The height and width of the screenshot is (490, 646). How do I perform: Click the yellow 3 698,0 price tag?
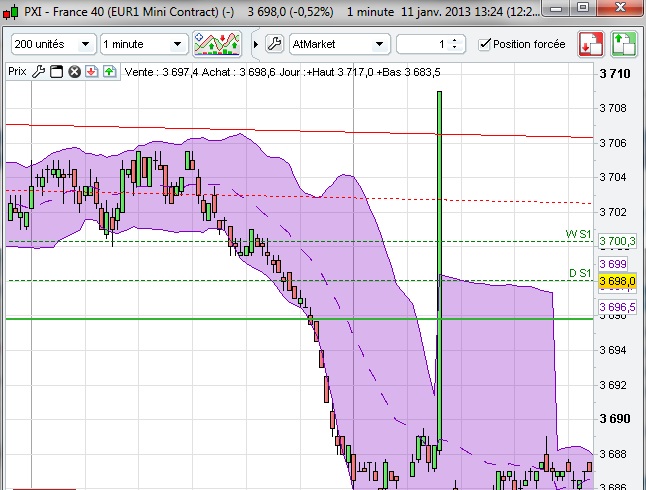coord(617,281)
